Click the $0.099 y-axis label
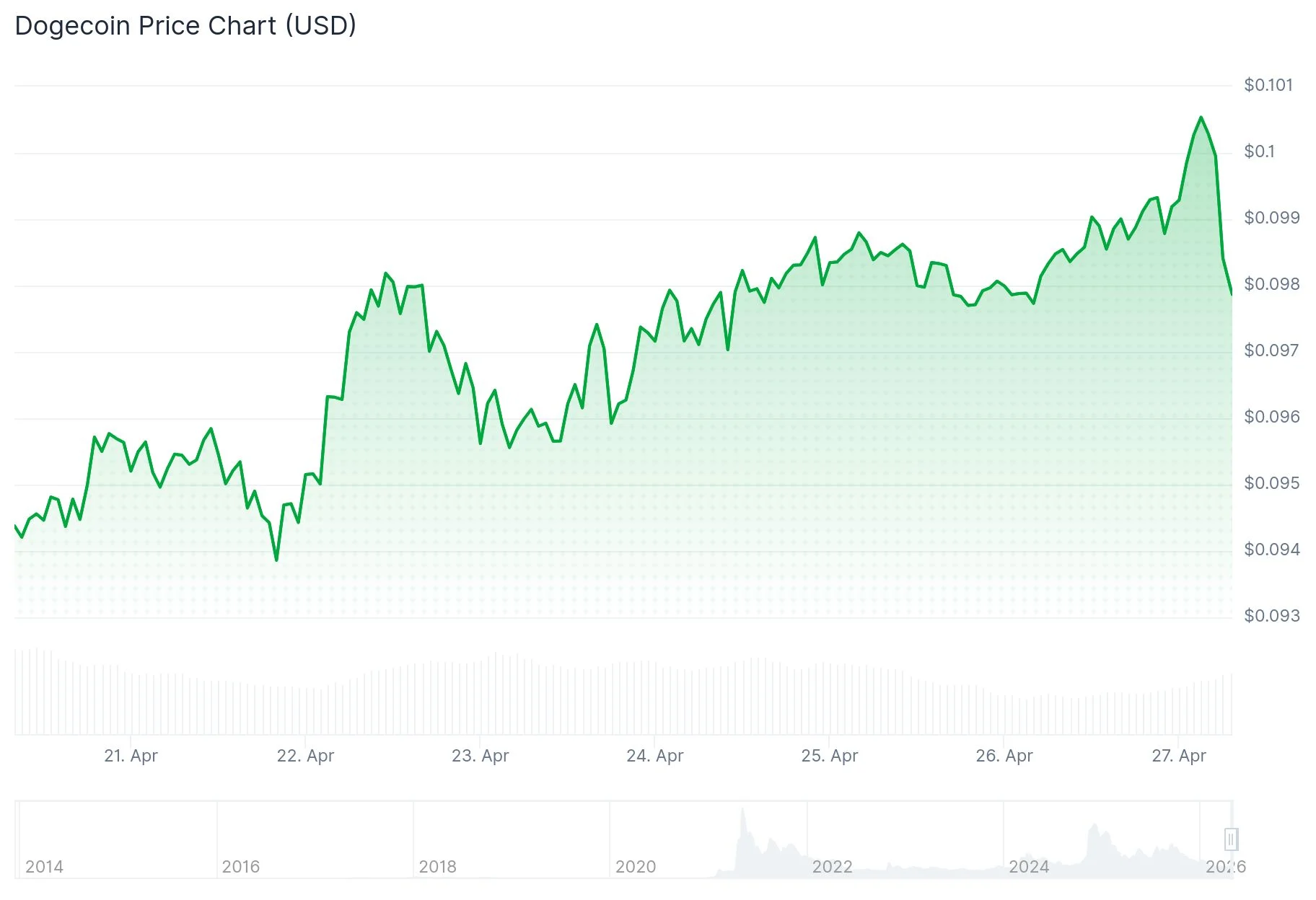Viewport: 1316px width, 900px height. [x=1271, y=218]
